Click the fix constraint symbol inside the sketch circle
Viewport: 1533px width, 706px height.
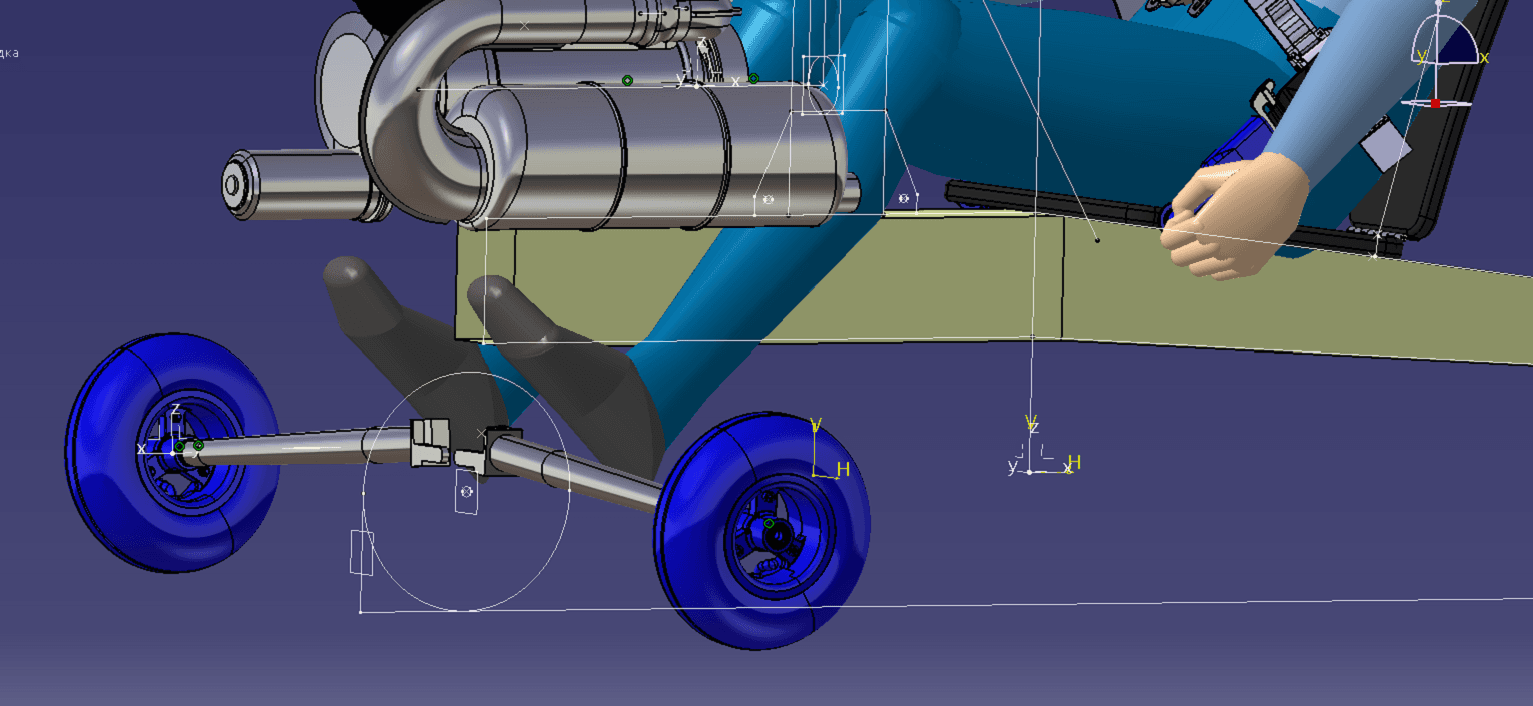coord(466,492)
